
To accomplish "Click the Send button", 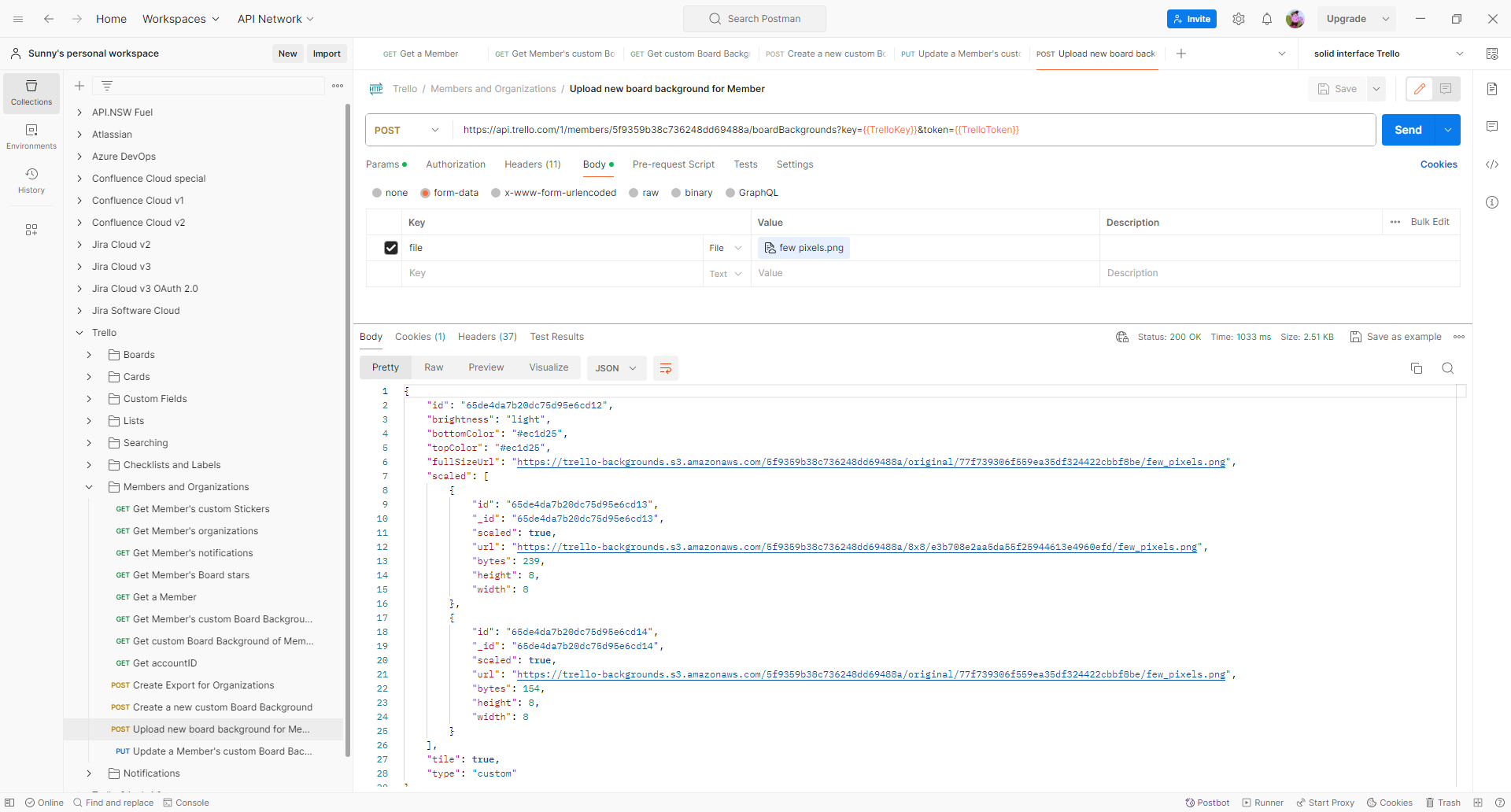I will pos(1409,130).
